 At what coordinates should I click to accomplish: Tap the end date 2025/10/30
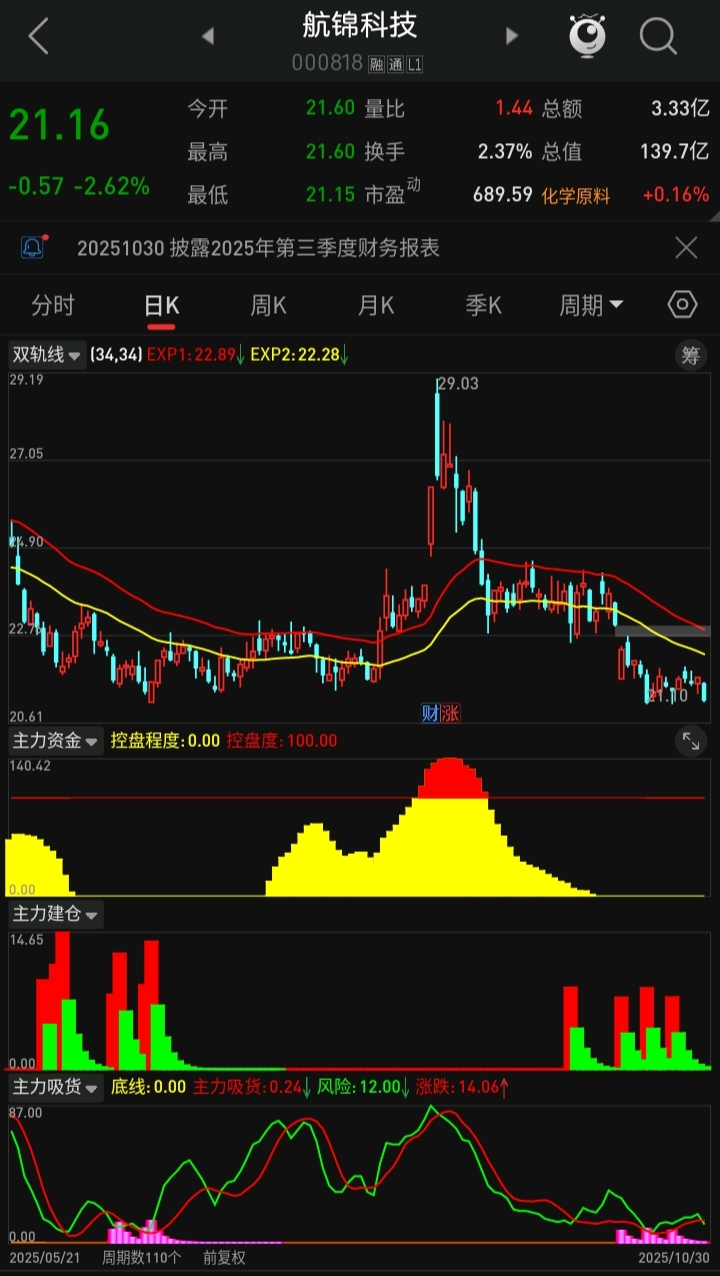pyautogui.click(x=674, y=1258)
